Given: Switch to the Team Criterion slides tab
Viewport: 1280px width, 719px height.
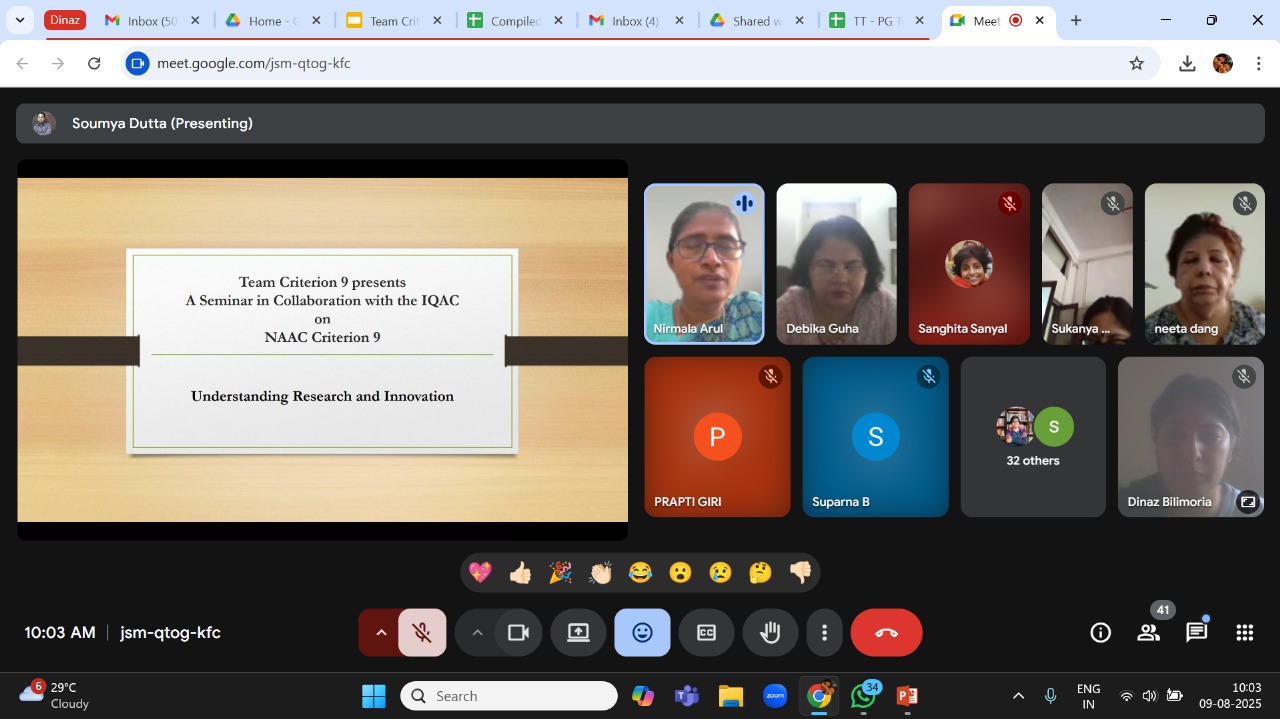Looking at the screenshot, I should coord(390,21).
